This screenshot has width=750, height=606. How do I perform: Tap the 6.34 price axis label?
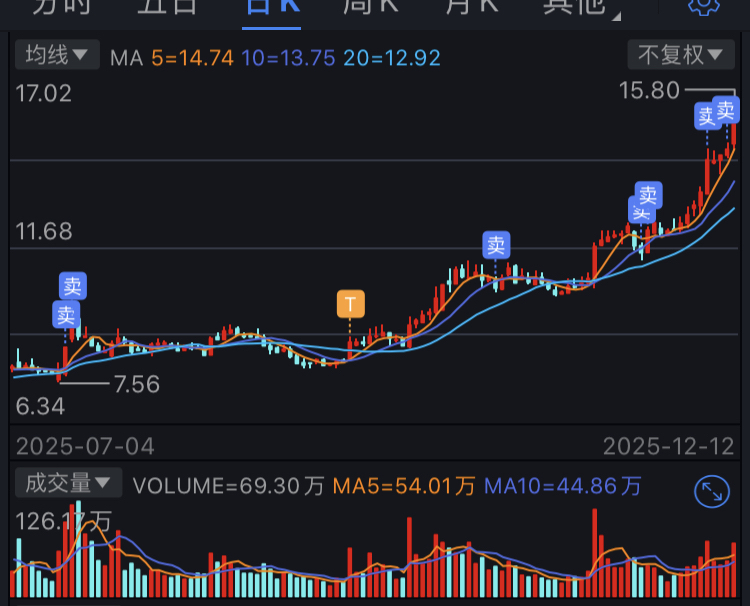point(40,407)
